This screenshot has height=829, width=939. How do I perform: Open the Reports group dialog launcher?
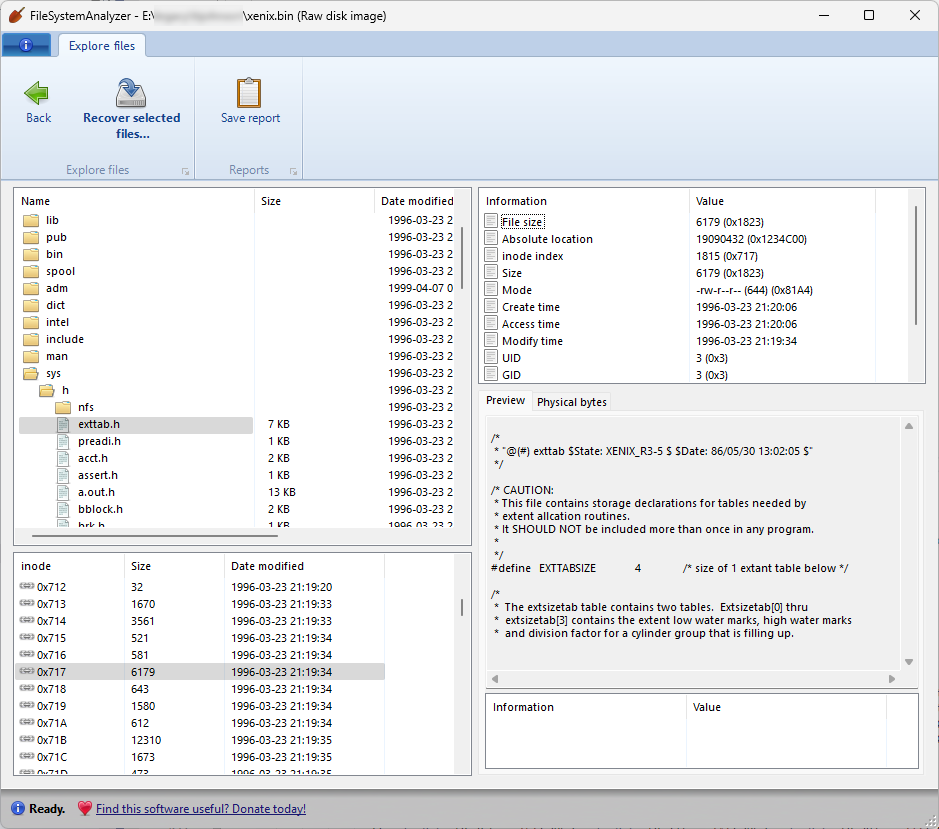[293, 171]
